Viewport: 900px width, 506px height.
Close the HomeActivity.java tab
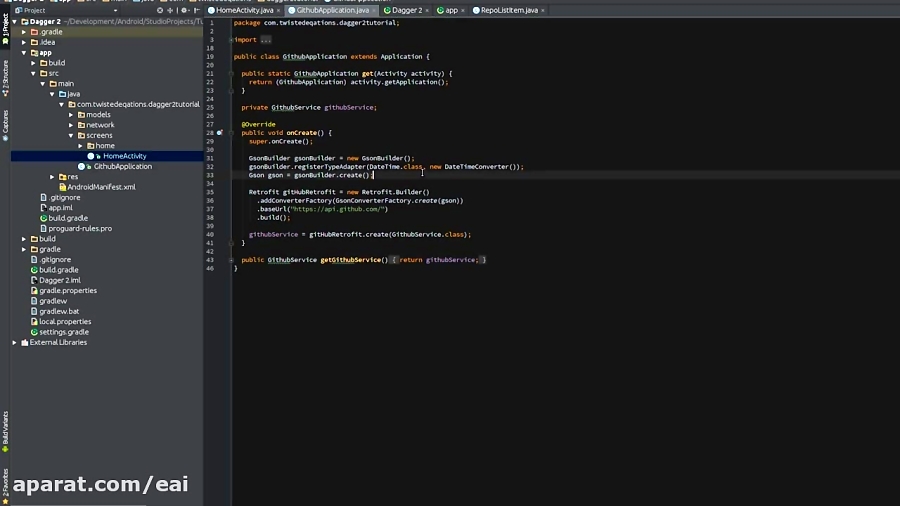coord(278,10)
